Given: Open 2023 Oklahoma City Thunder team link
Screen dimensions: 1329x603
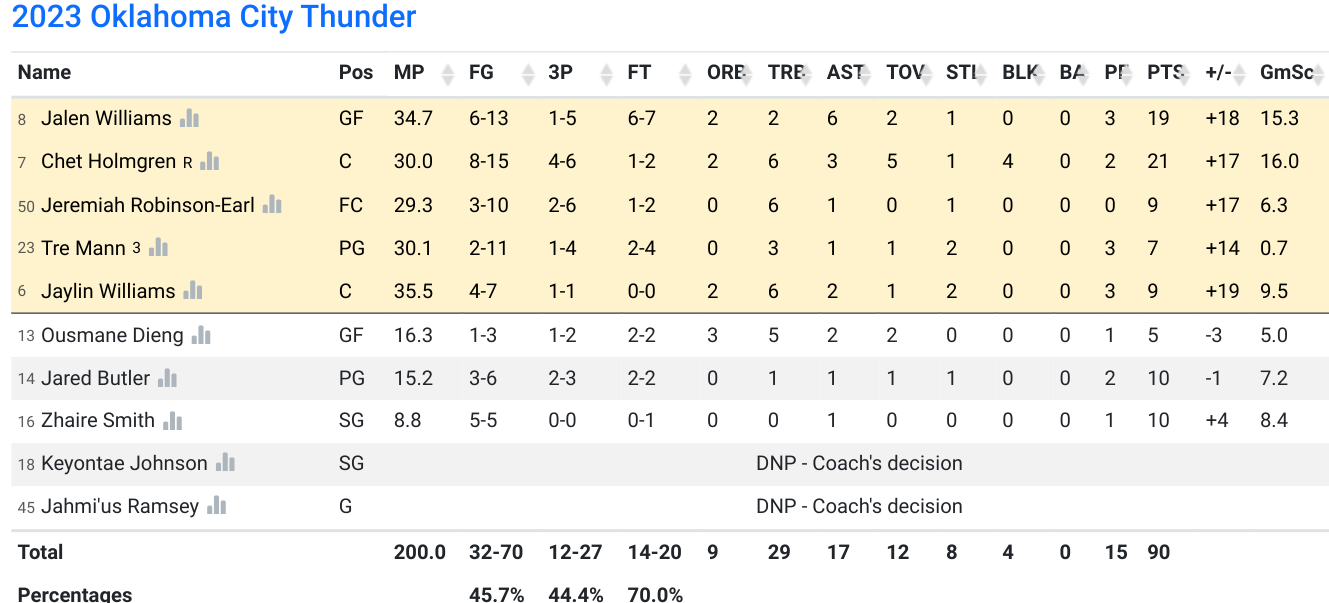Looking at the screenshot, I should (x=214, y=17).
